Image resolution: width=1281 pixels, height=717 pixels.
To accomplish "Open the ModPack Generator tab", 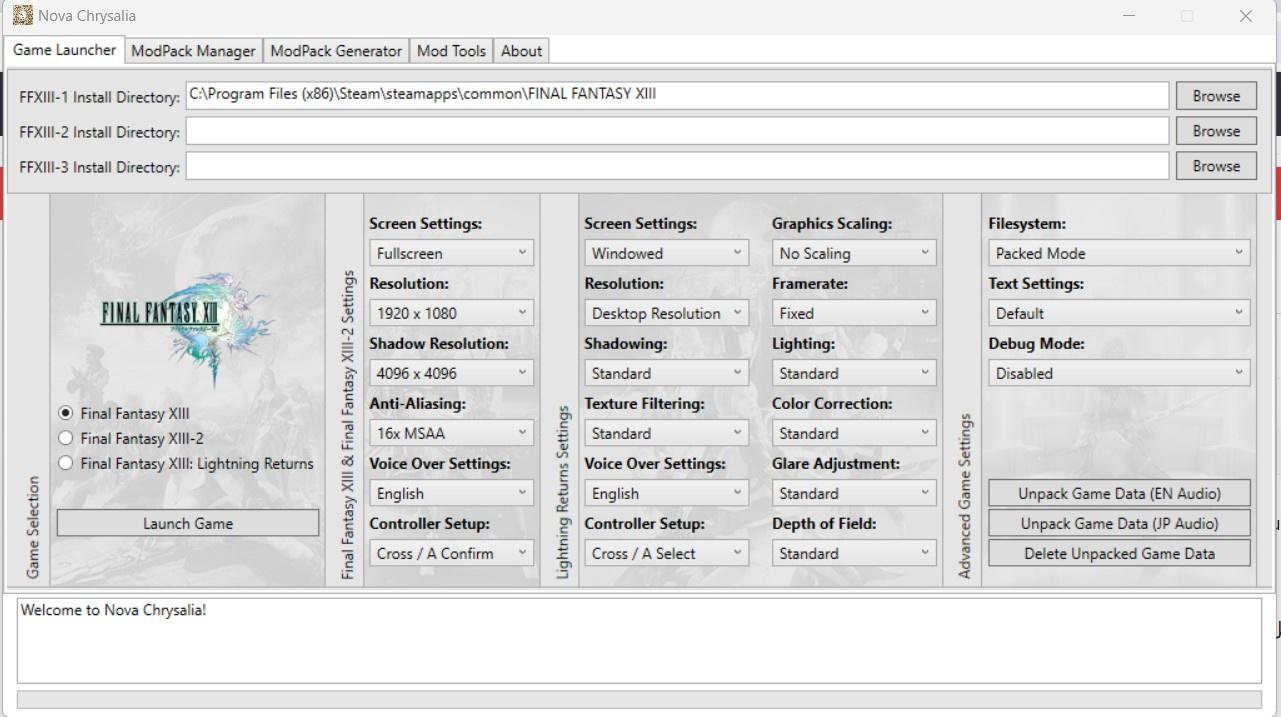I will tap(336, 51).
